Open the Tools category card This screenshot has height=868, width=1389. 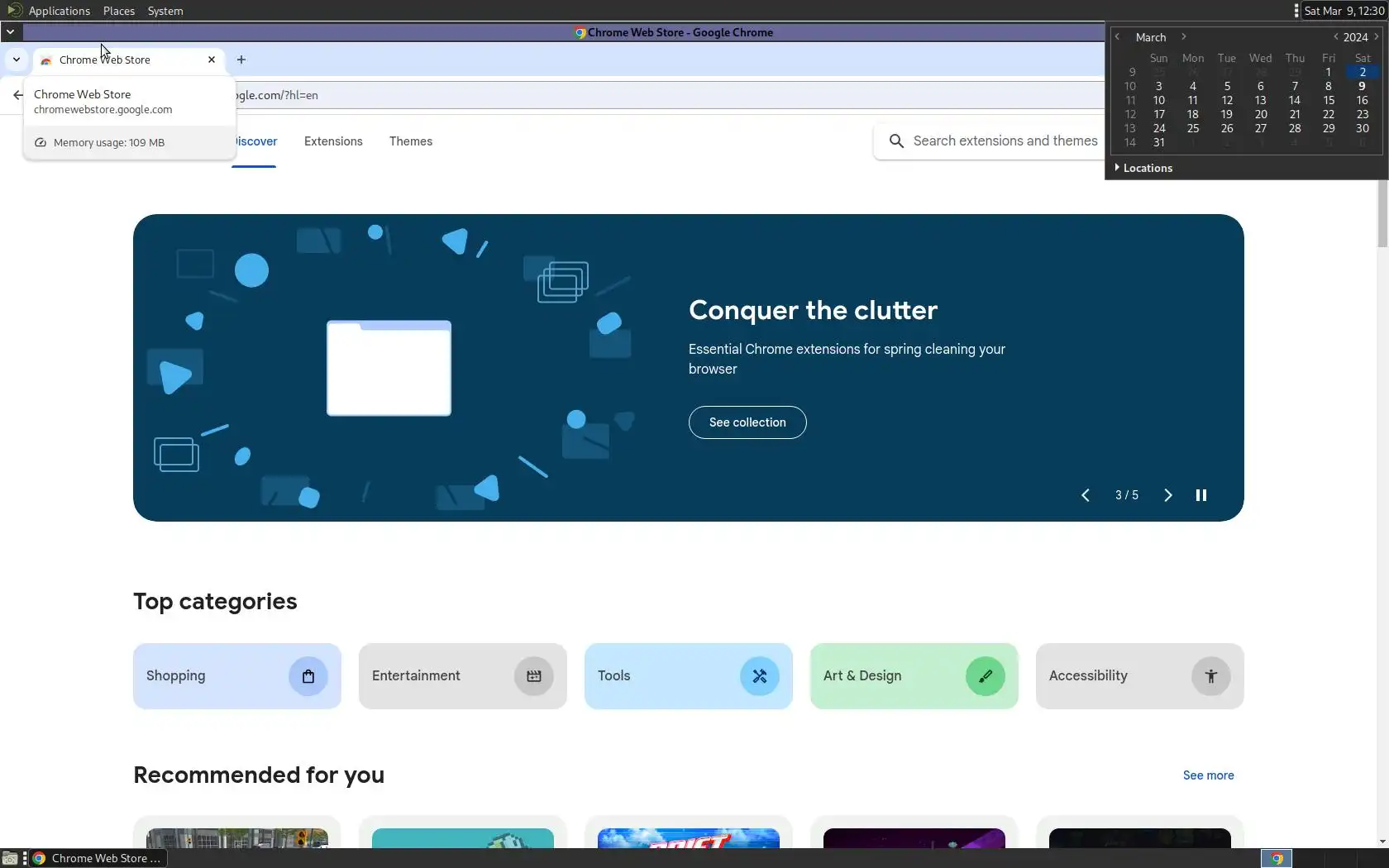click(689, 676)
